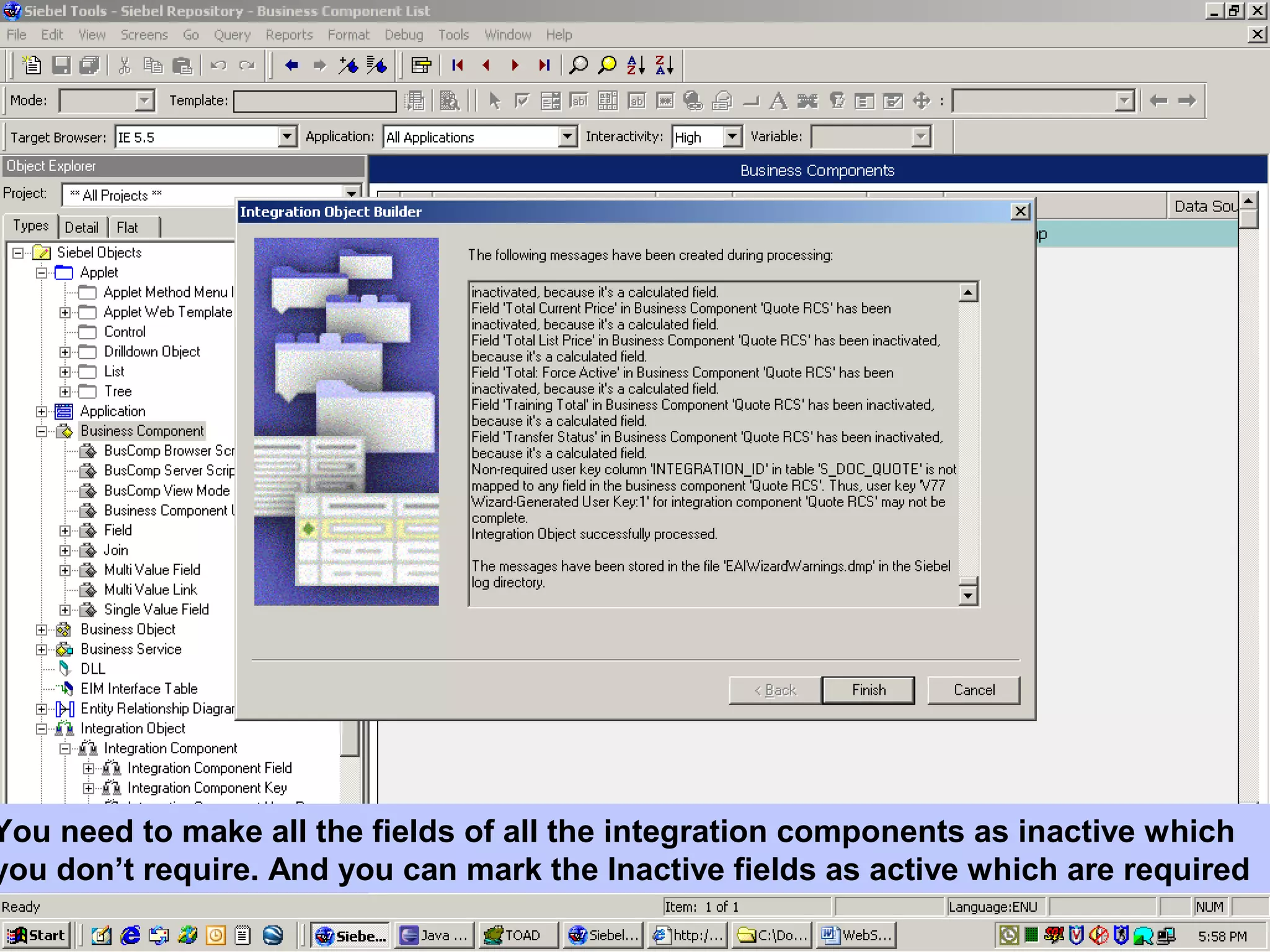Click the pointer arrow tool icon

point(494,100)
